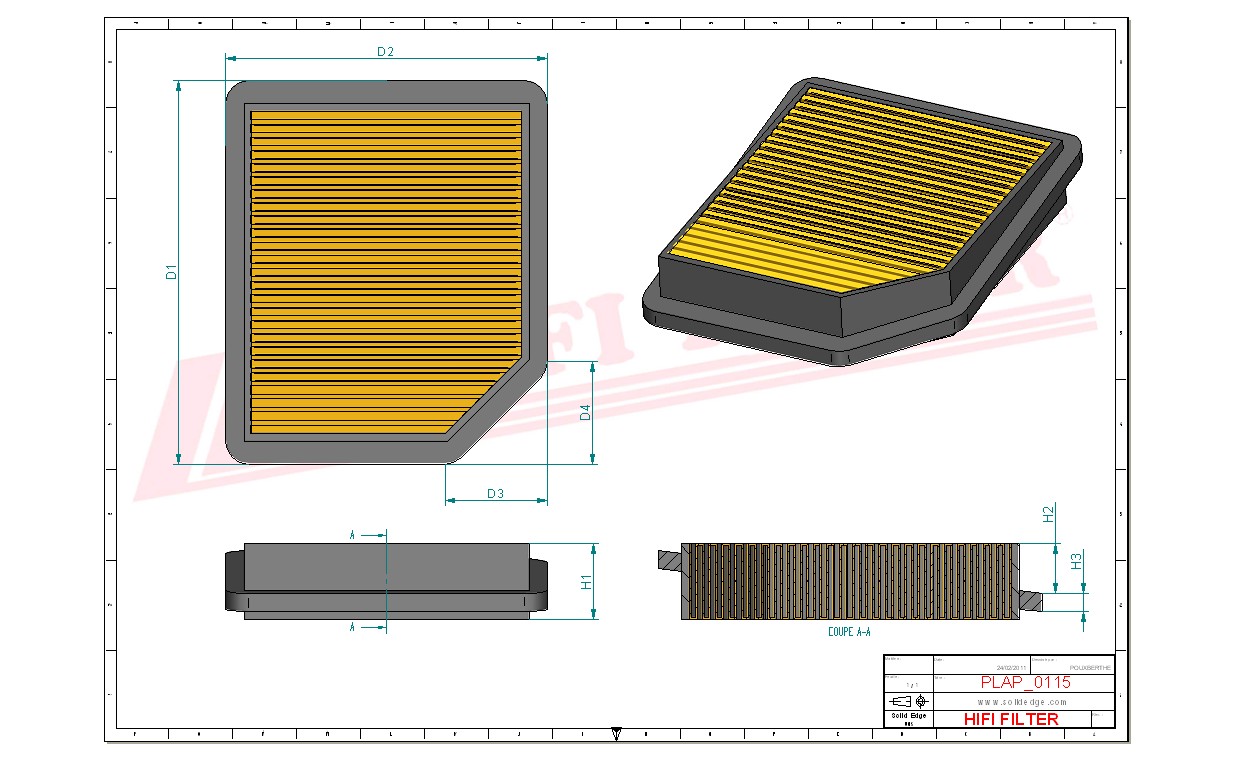Image resolution: width=1233 pixels, height=760 pixels.
Task: Click the date field in title block
Action: 1010,667
